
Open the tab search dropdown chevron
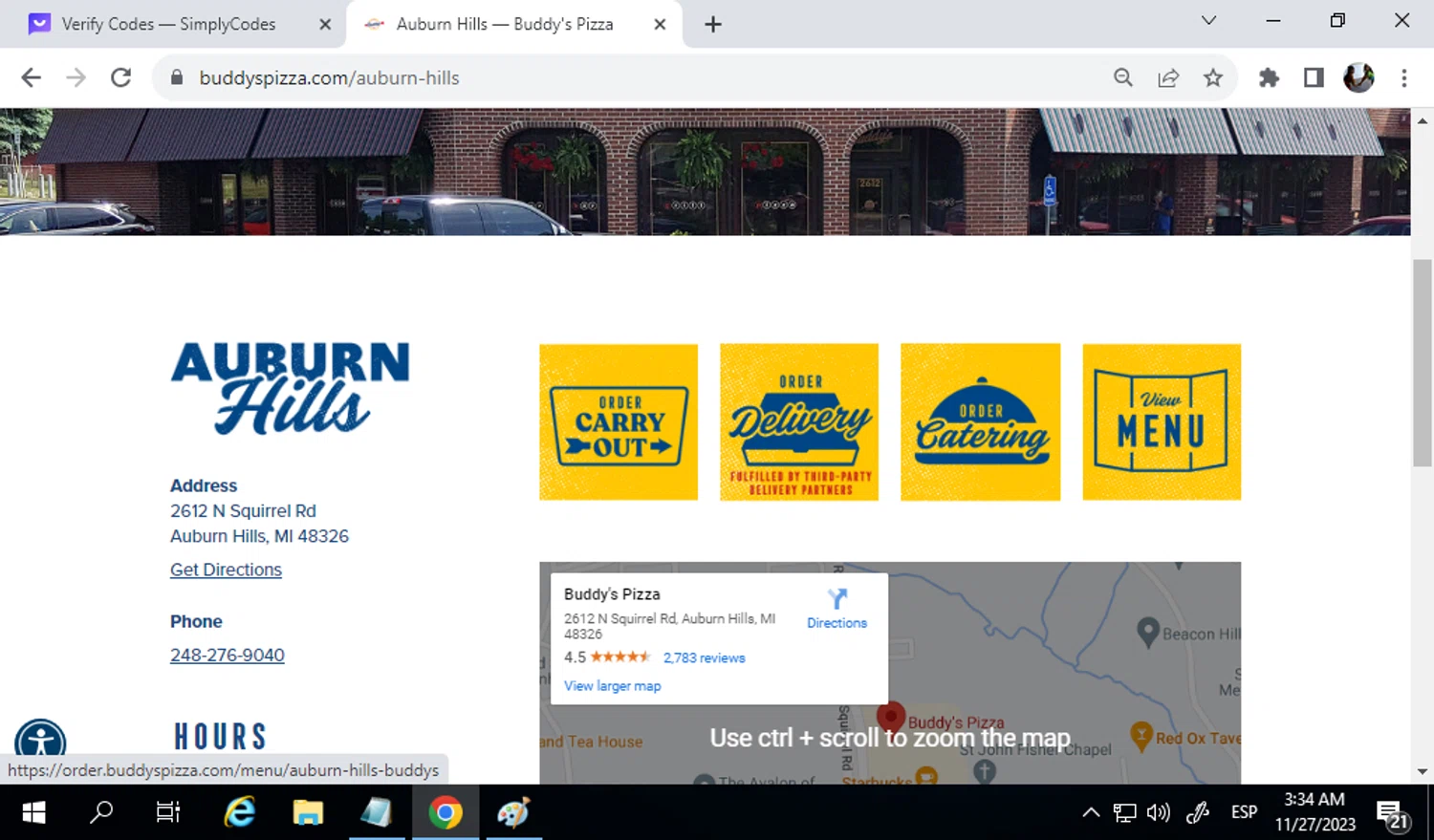1208,20
